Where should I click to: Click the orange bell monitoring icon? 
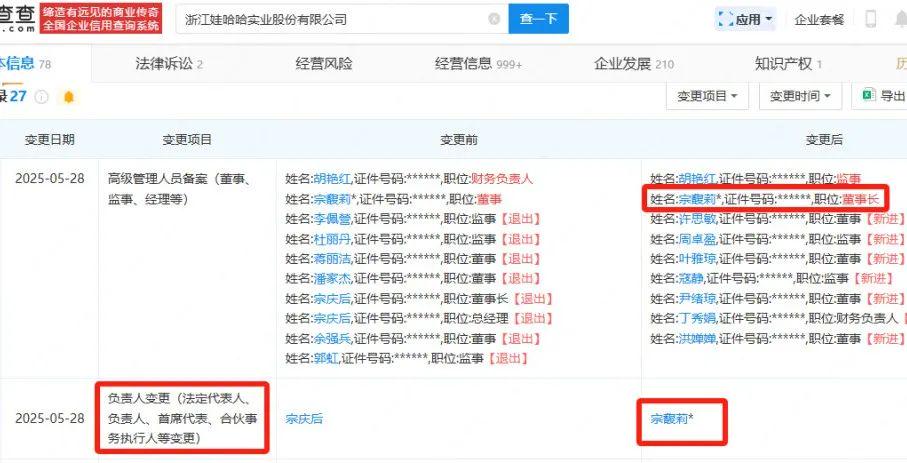tap(69, 97)
